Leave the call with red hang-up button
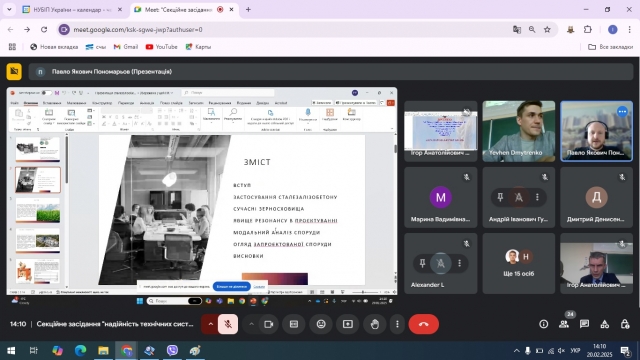This screenshot has width=640, height=360. [424, 324]
